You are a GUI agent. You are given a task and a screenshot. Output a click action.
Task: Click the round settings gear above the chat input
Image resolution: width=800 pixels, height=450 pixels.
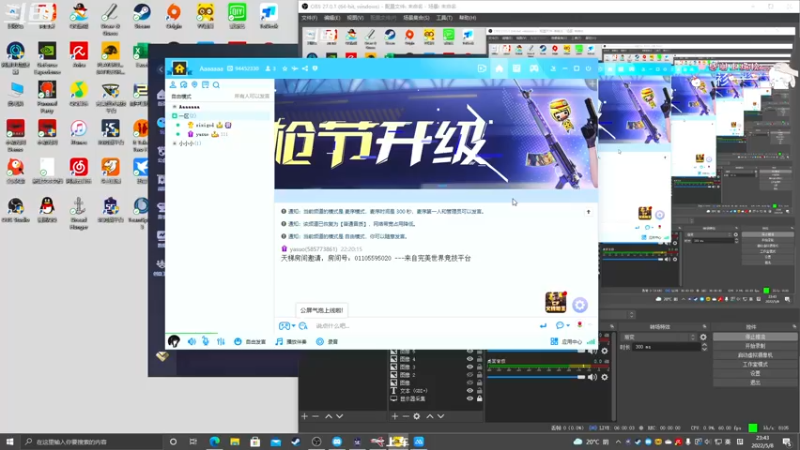pos(580,305)
